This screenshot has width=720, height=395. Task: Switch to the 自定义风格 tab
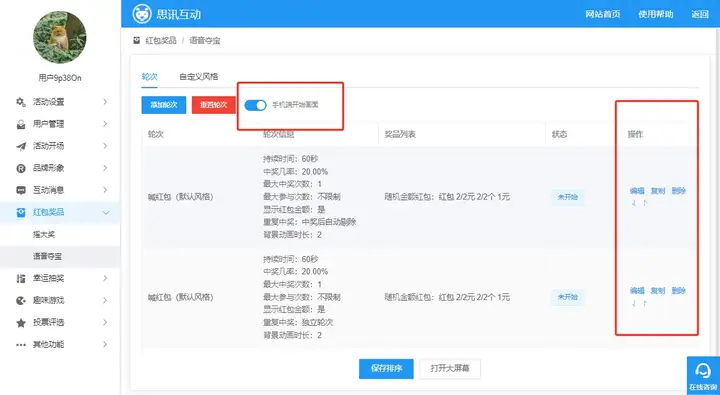[x=198, y=77]
